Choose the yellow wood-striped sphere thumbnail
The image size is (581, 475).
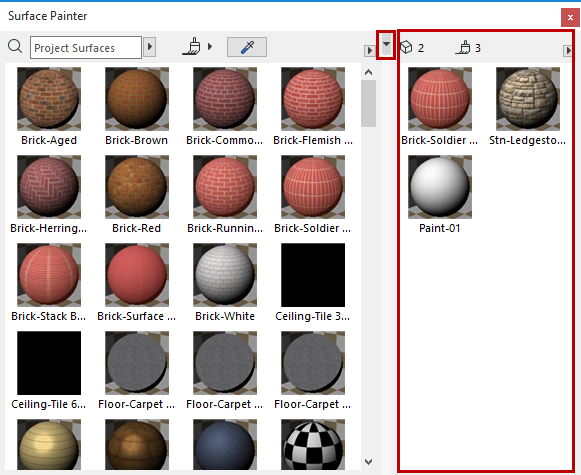49,445
